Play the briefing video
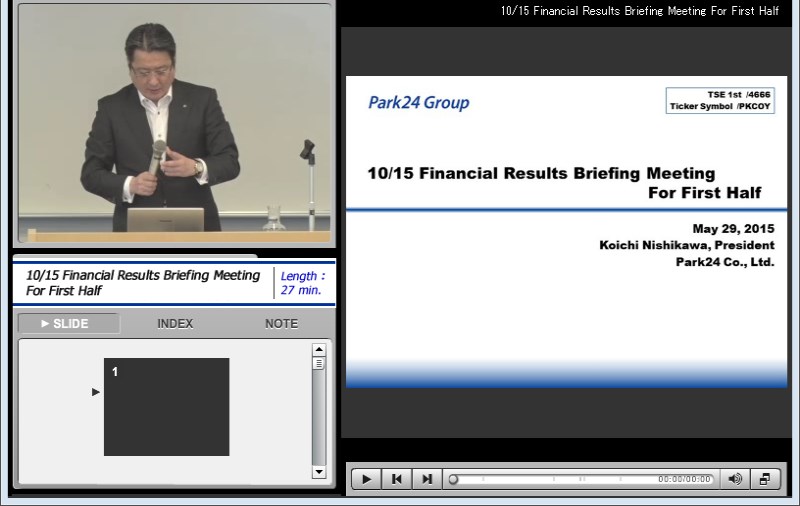800x506 pixels. [366, 479]
